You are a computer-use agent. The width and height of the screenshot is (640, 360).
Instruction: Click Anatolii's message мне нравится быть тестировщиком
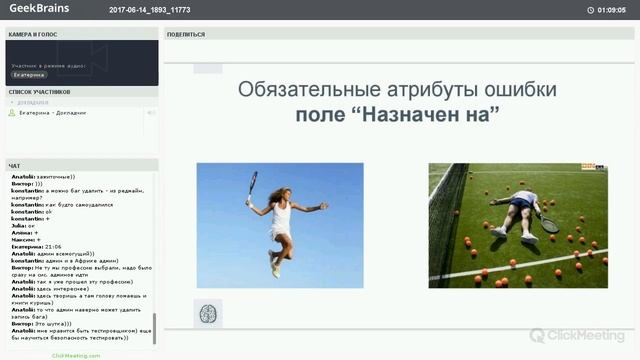82,334
